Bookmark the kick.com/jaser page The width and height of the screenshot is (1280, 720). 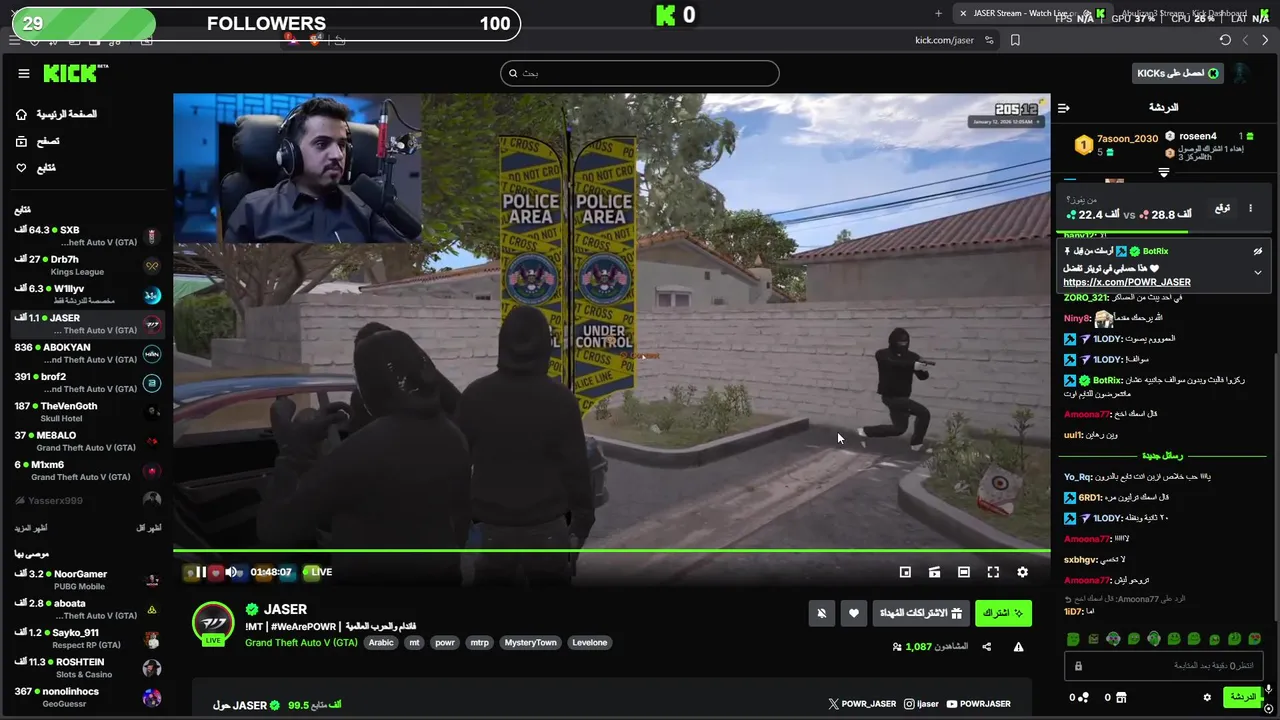click(1015, 40)
